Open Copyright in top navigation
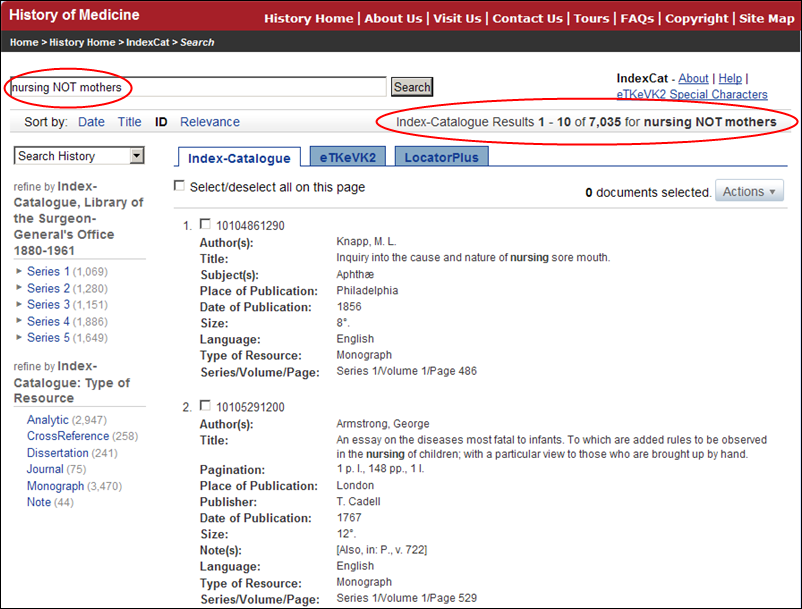Screen dimensions: 802x609 coord(696,18)
